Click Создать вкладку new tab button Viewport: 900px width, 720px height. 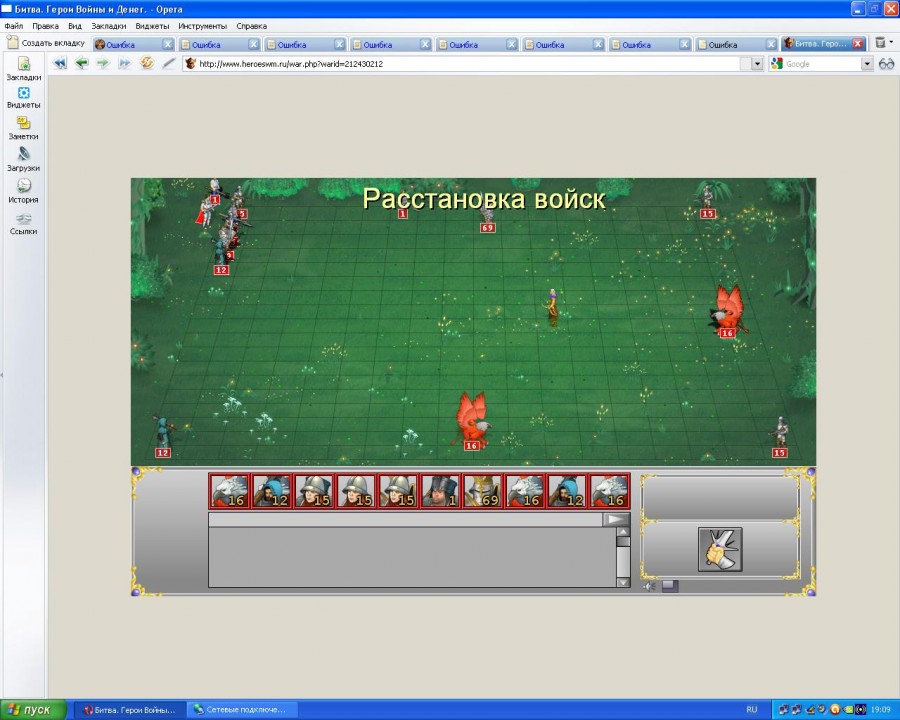click(x=46, y=43)
